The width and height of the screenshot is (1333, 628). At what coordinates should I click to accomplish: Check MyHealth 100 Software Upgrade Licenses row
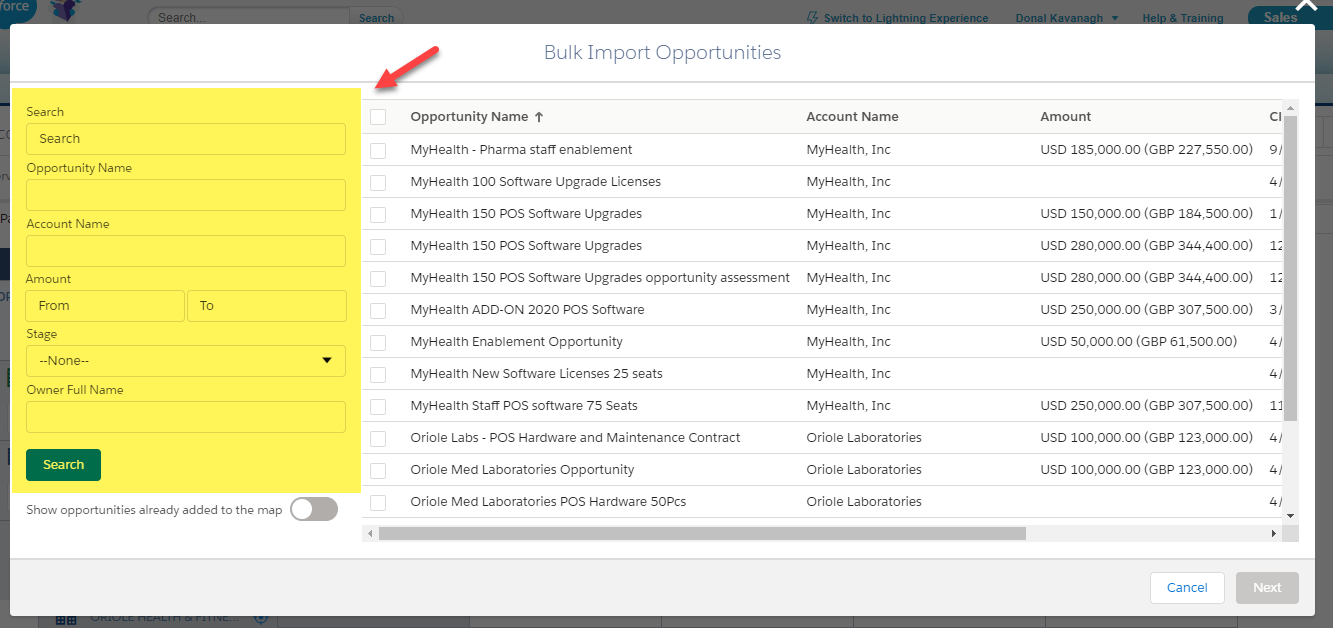378,182
